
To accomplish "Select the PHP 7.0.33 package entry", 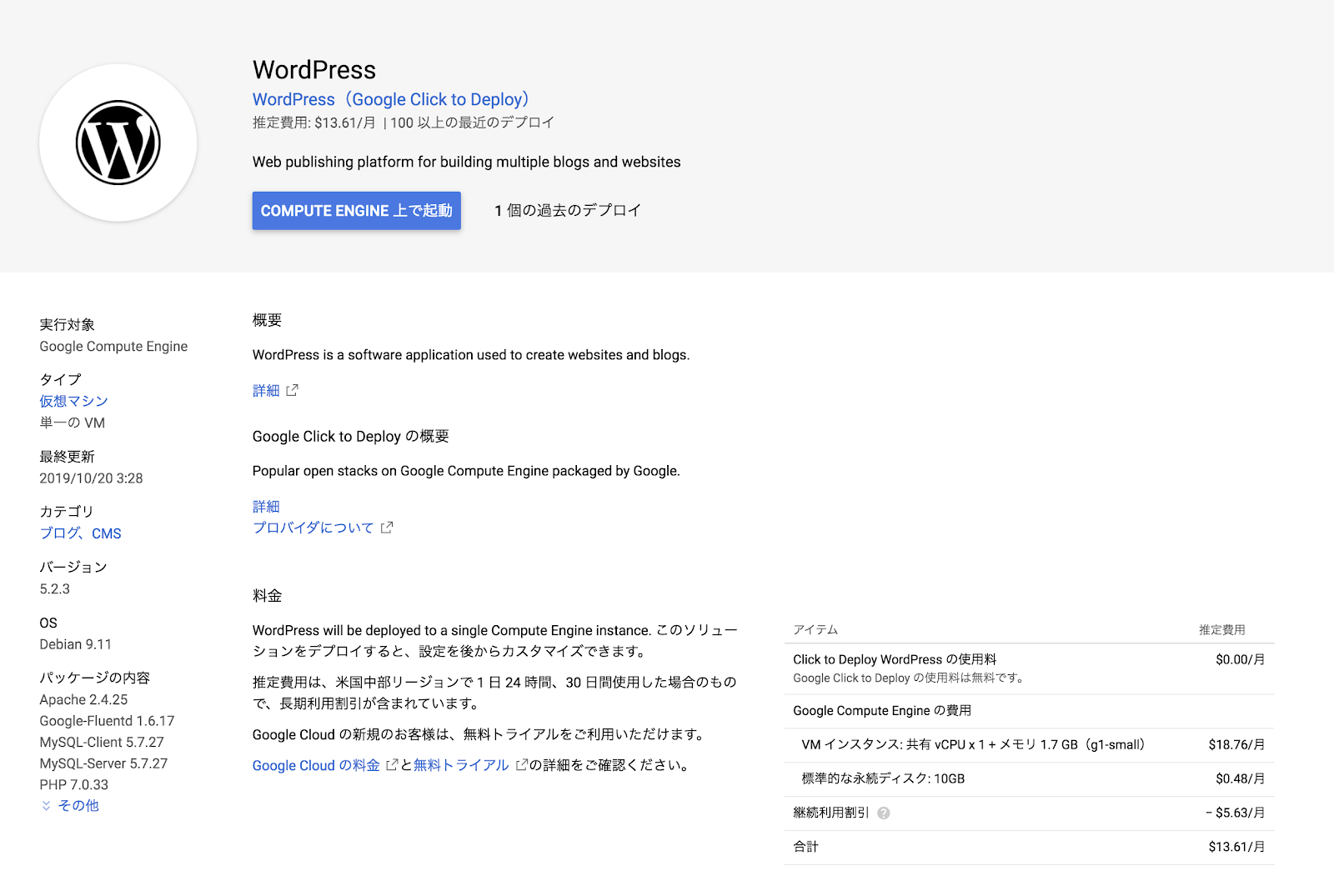I will click(x=74, y=785).
